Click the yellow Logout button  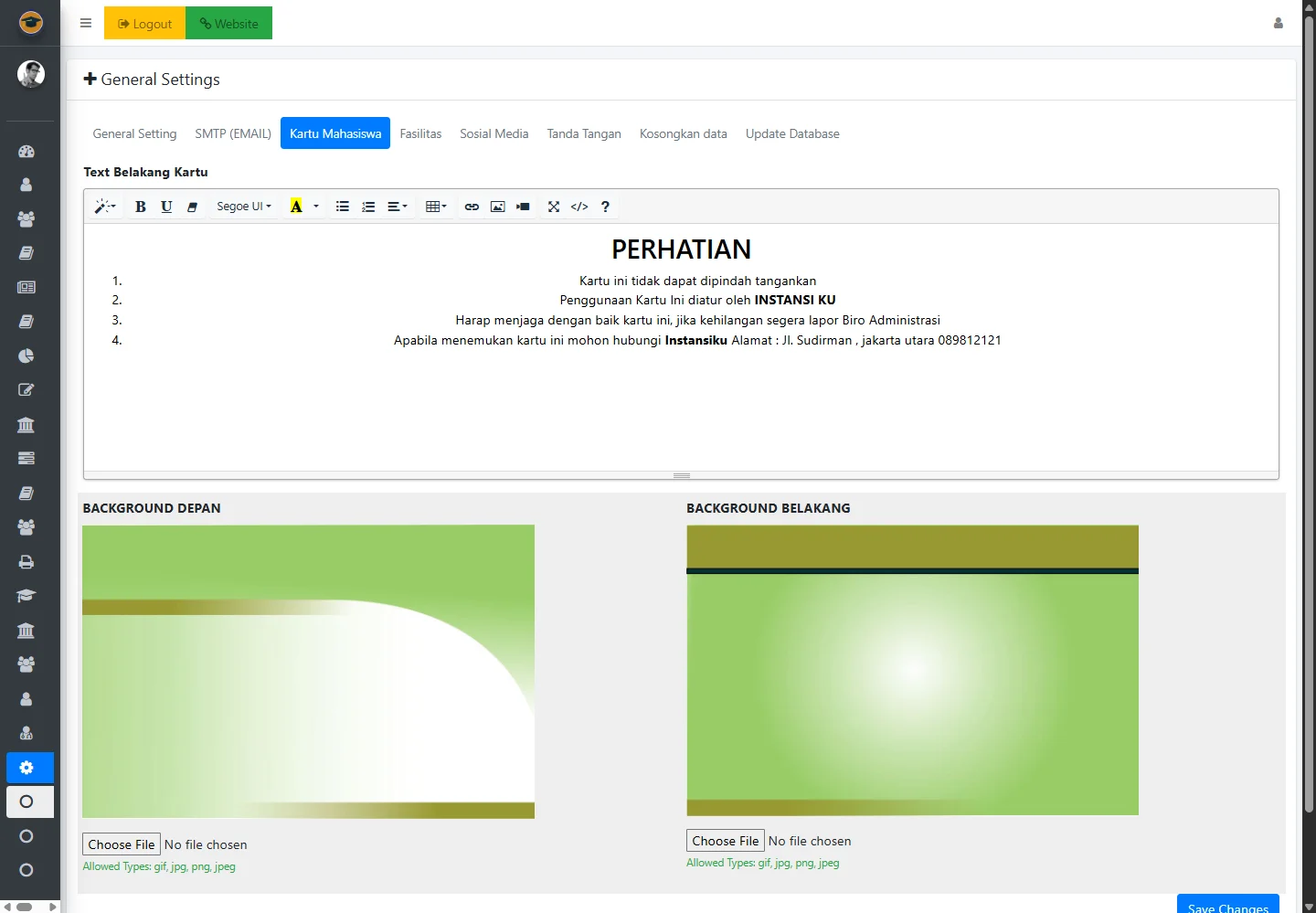[x=145, y=24]
